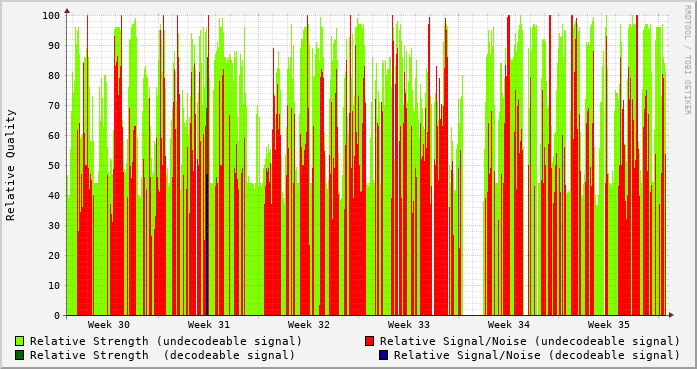Click the 50 value on the y-axis

tap(54, 165)
